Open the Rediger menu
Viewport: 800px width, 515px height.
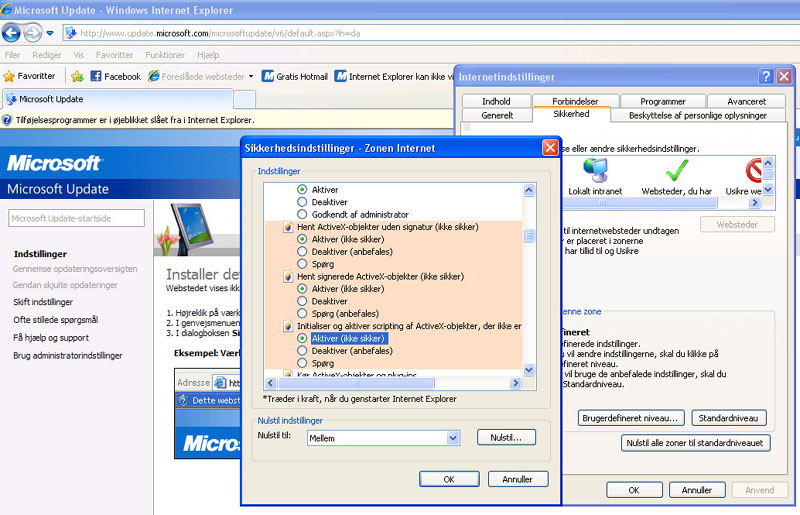click(x=46, y=55)
